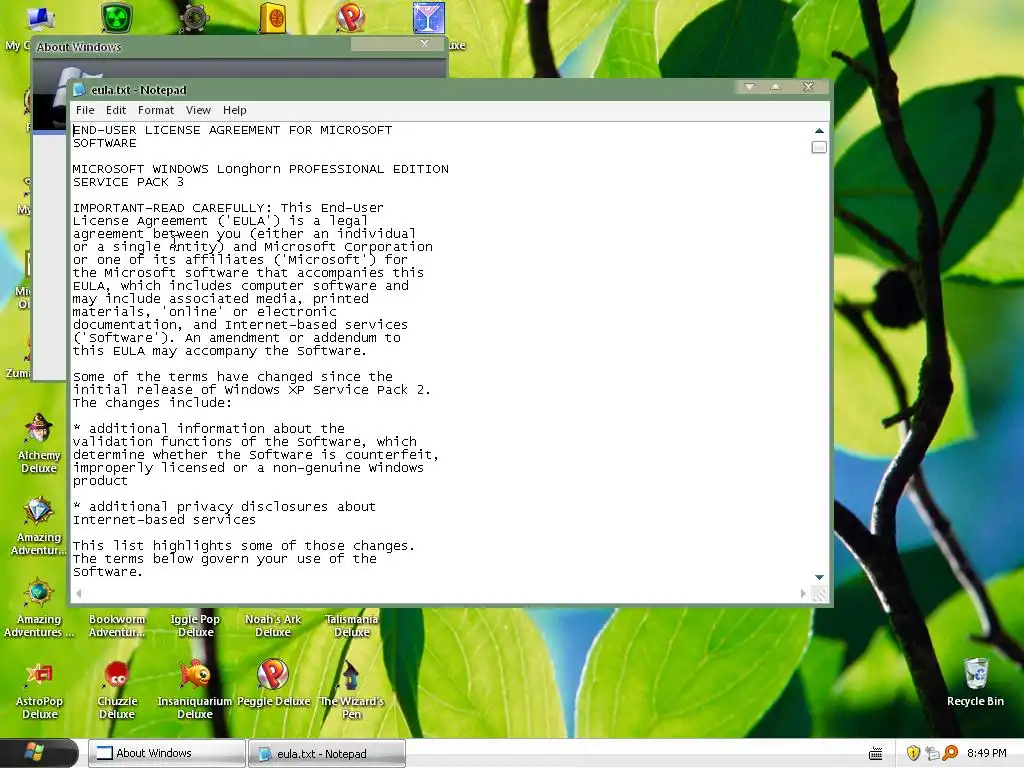Open the cocktail glass desktop icon
1024x768 pixels.
click(x=429, y=17)
